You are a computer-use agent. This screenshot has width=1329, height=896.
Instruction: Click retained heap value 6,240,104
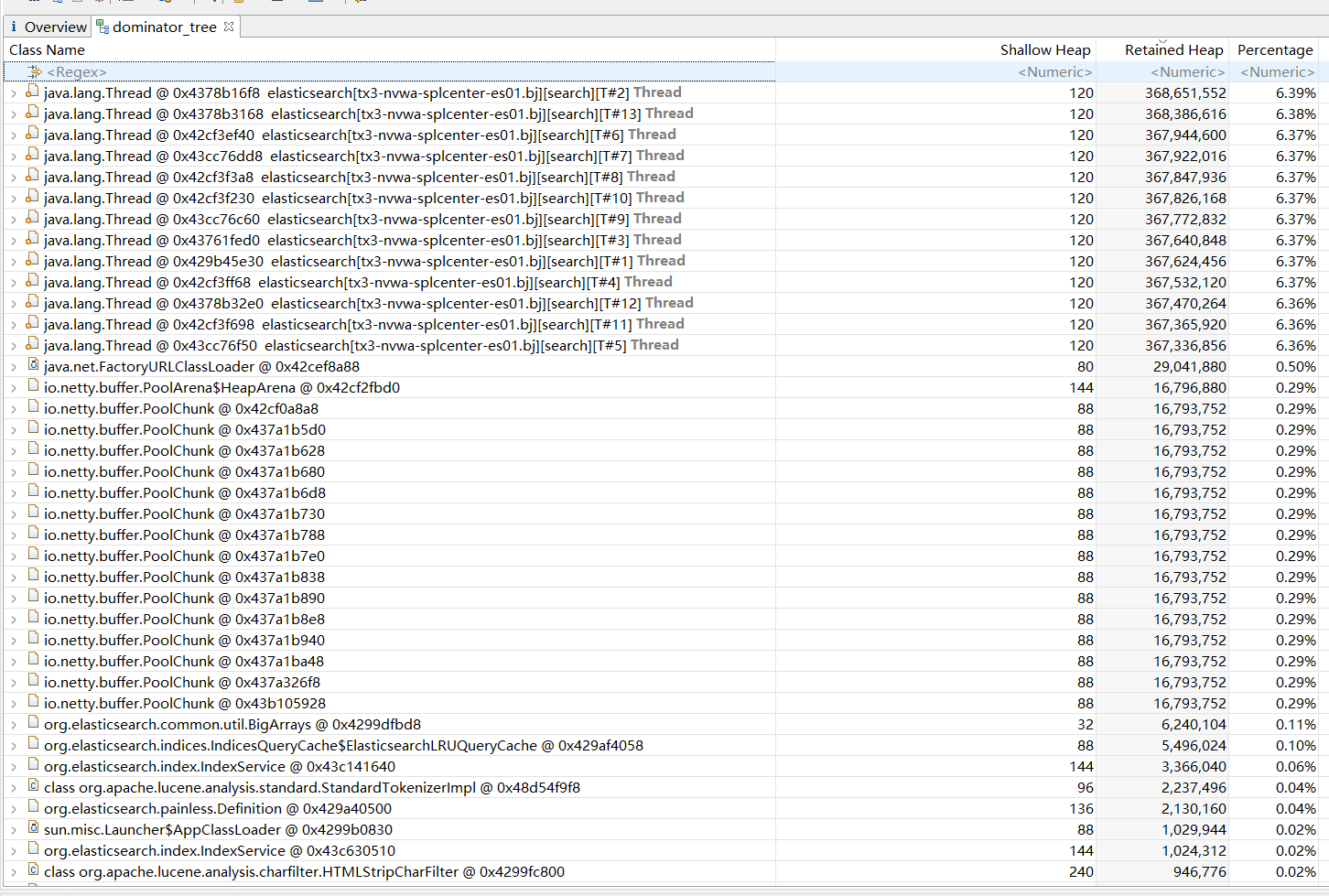[x=1194, y=725]
